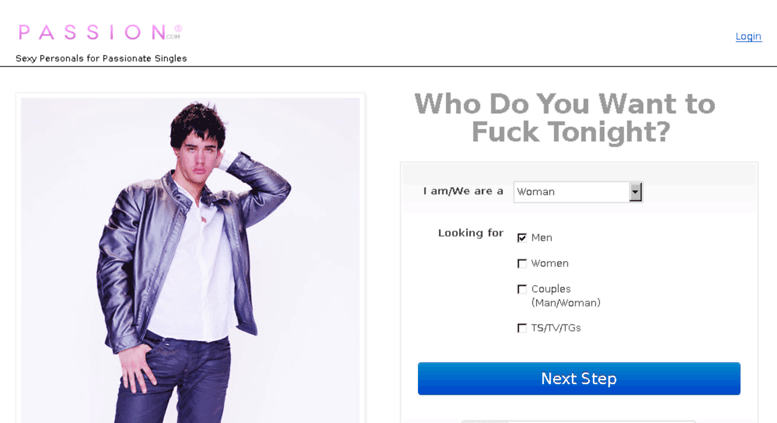Click the Couples (Man/Woman) label text
The height and width of the screenshot is (423, 777).
coord(565,296)
